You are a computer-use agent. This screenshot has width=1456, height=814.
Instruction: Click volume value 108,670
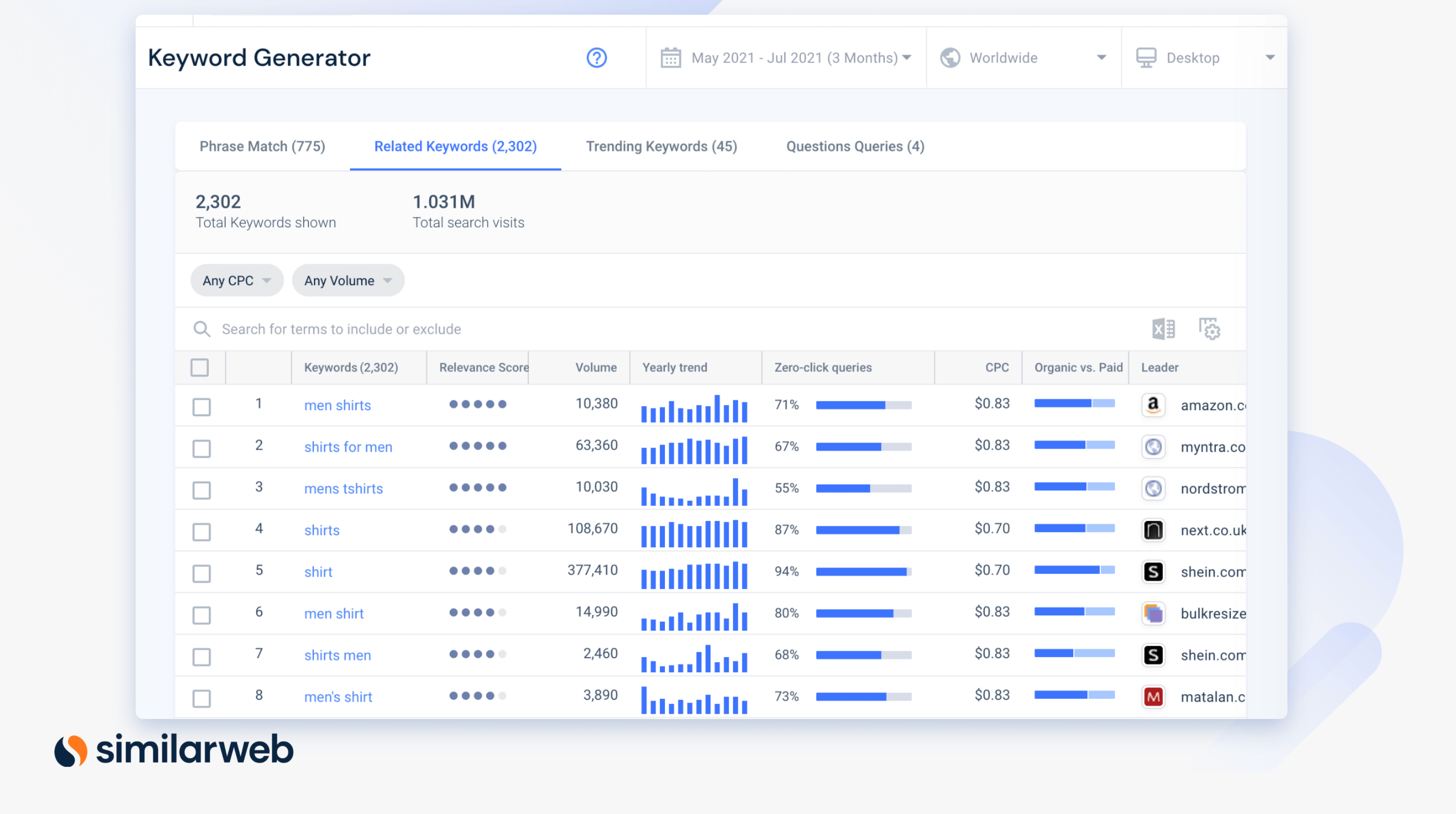tap(592, 528)
